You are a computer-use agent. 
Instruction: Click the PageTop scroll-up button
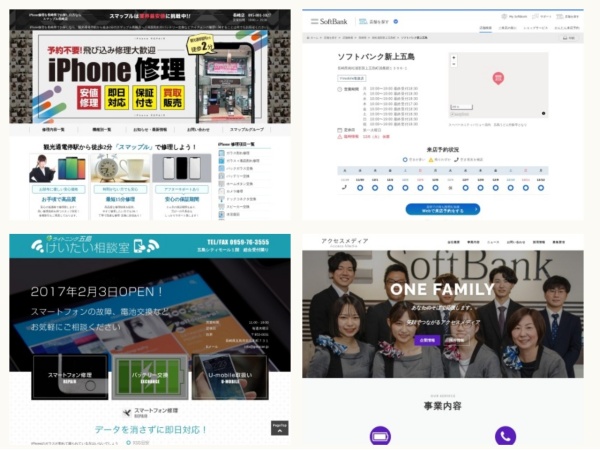click(280, 428)
